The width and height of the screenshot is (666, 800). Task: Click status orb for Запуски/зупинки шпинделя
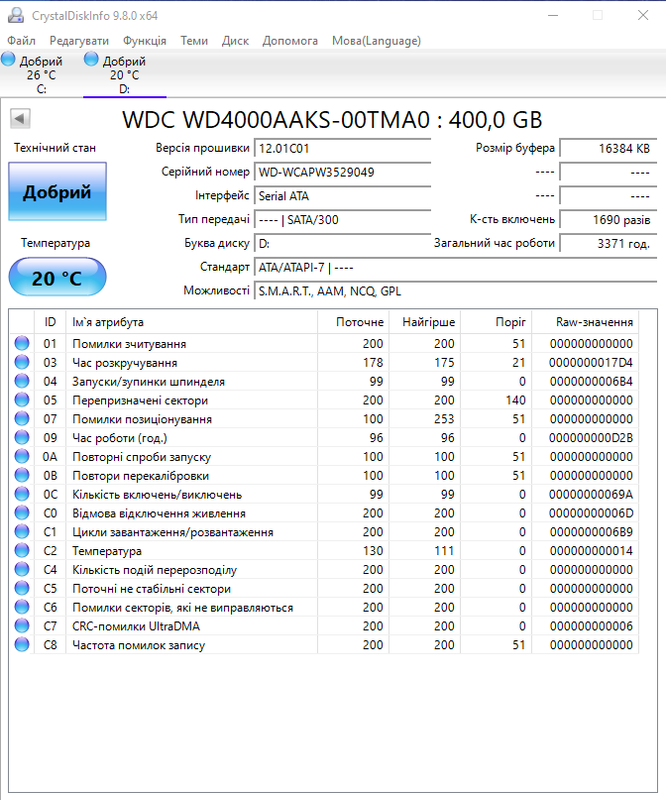click(x=22, y=381)
